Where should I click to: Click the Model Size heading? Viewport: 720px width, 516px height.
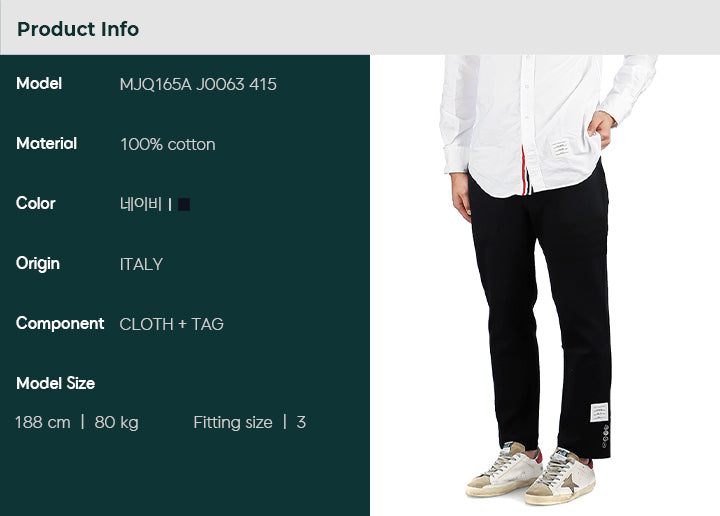pyautogui.click(x=56, y=383)
